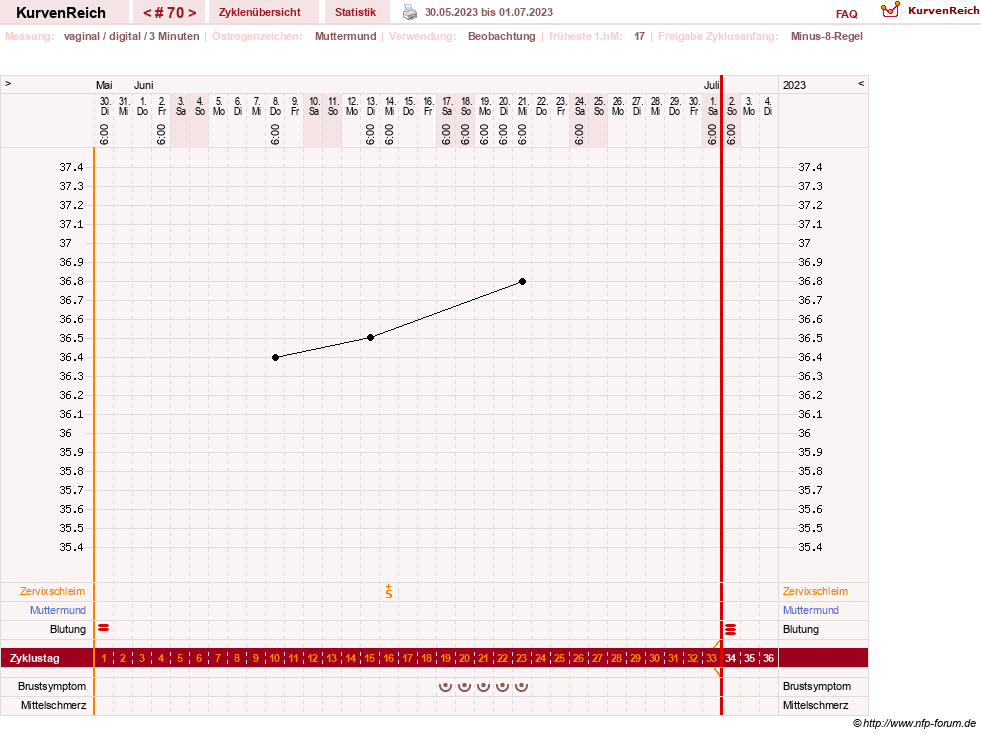Click the date header 17. Sa
Viewport: 981px width, 735px height.
pos(447,106)
